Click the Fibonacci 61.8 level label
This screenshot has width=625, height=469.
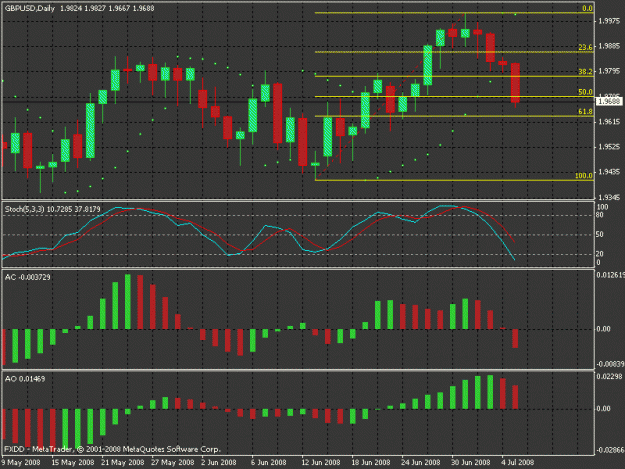click(586, 112)
